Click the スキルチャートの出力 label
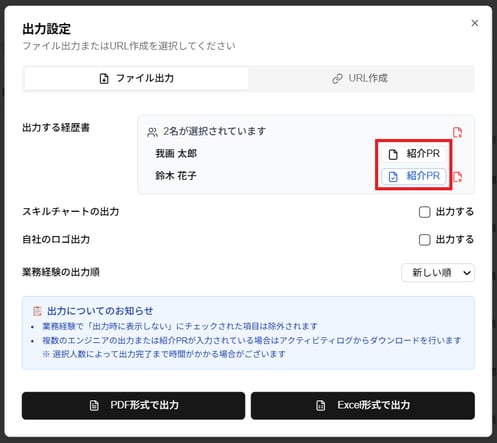 click(x=71, y=212)
